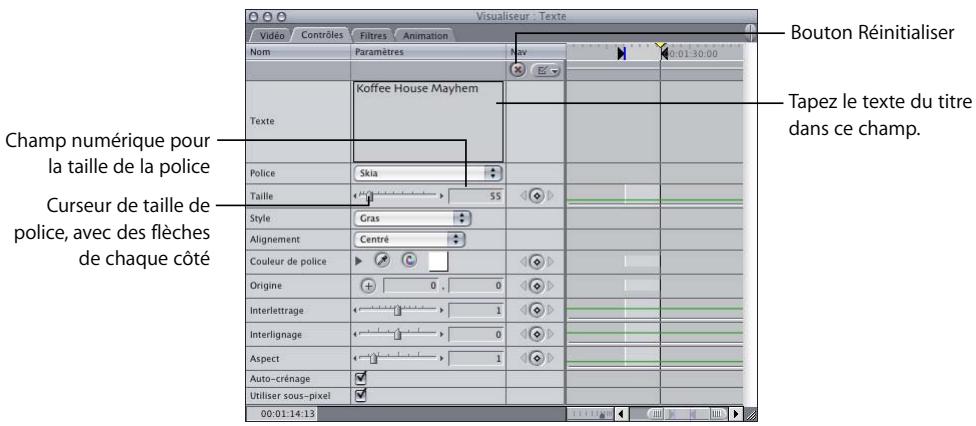Screen dimensions: 976x426
Task: Click the Origine X value field
Action: point(411,286)
